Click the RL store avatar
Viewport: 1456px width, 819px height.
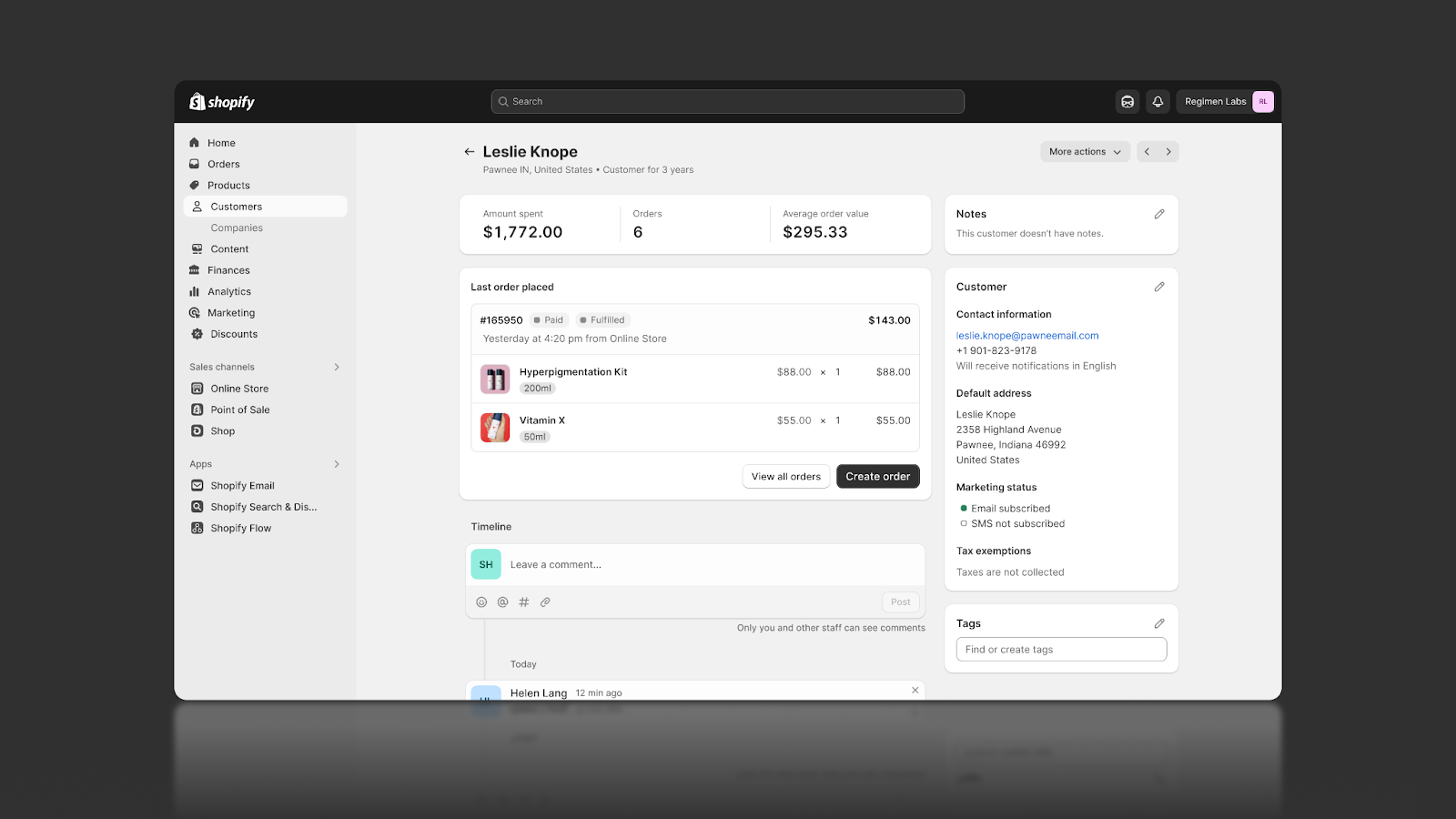[x=1262, y=102]
